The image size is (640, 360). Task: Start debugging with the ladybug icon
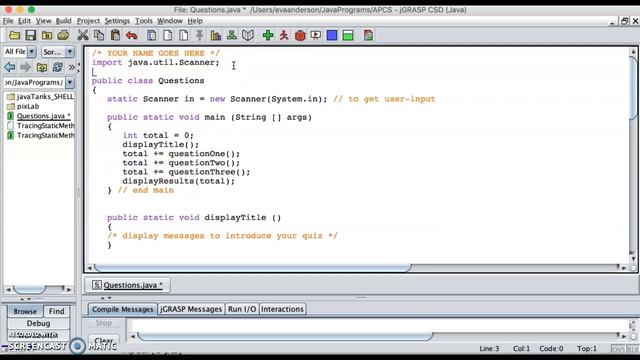(x=300, y=36)
